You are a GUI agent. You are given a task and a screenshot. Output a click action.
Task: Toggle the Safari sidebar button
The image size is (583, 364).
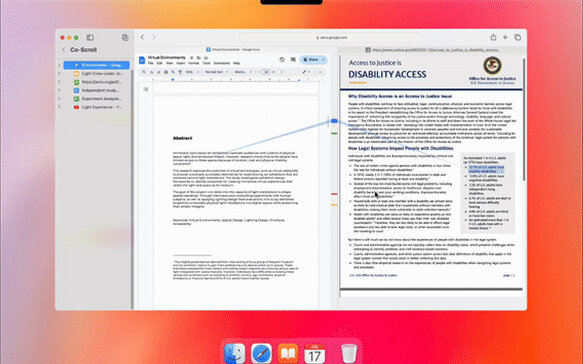tap(90, 38)
